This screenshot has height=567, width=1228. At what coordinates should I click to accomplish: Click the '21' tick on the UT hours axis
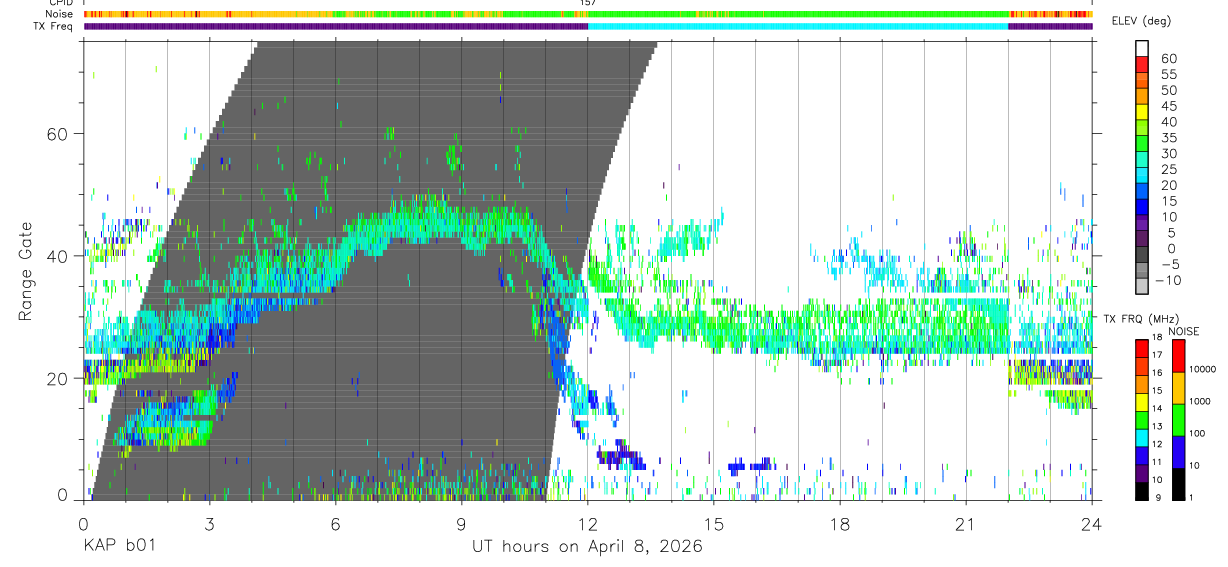[966, 523]
